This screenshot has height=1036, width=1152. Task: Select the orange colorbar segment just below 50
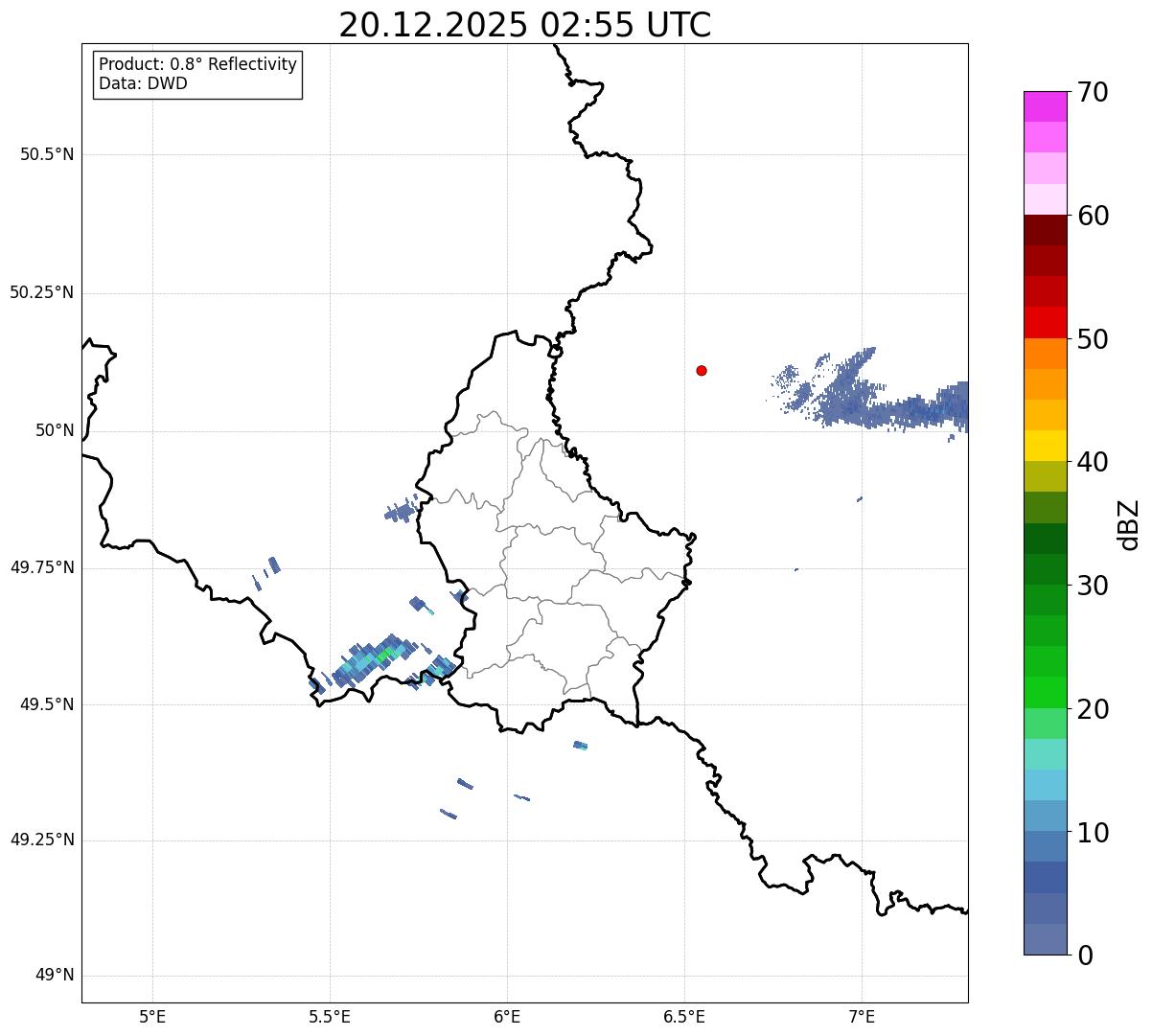(1045, 354)
